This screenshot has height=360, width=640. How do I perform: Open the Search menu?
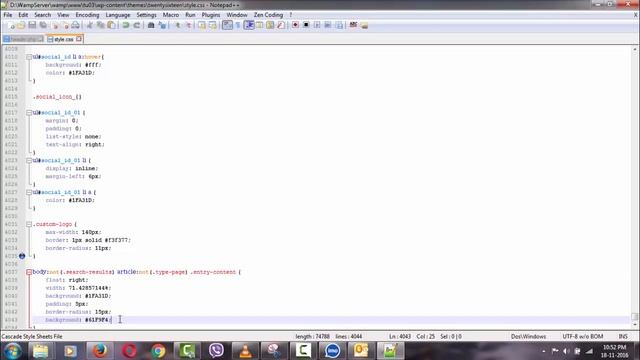coord(42,15)
